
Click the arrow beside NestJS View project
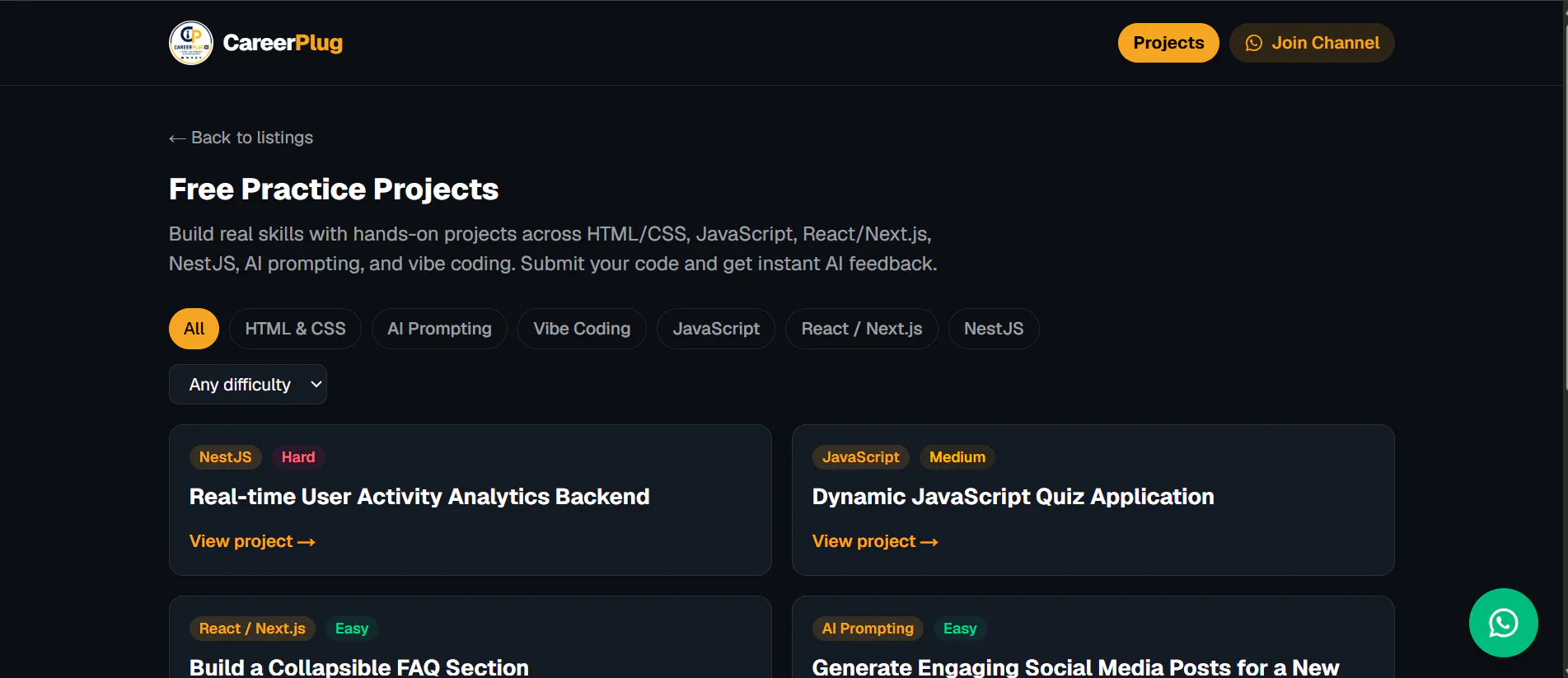pos(307,542)
